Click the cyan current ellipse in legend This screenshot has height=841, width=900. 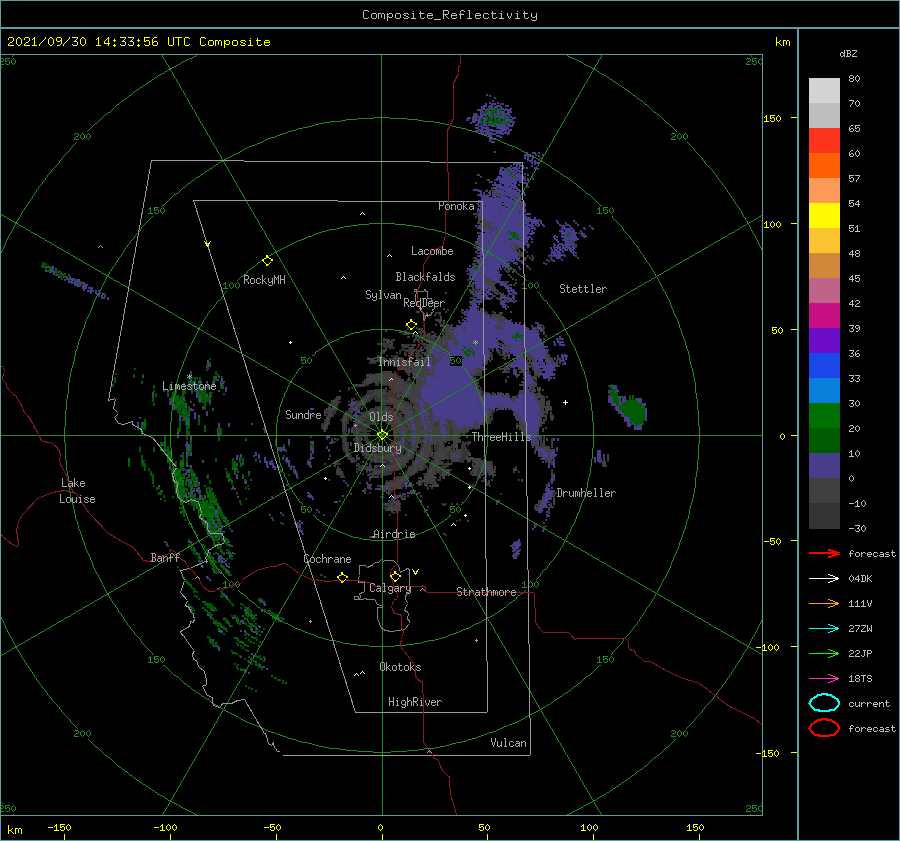click(x=824, y=703)
